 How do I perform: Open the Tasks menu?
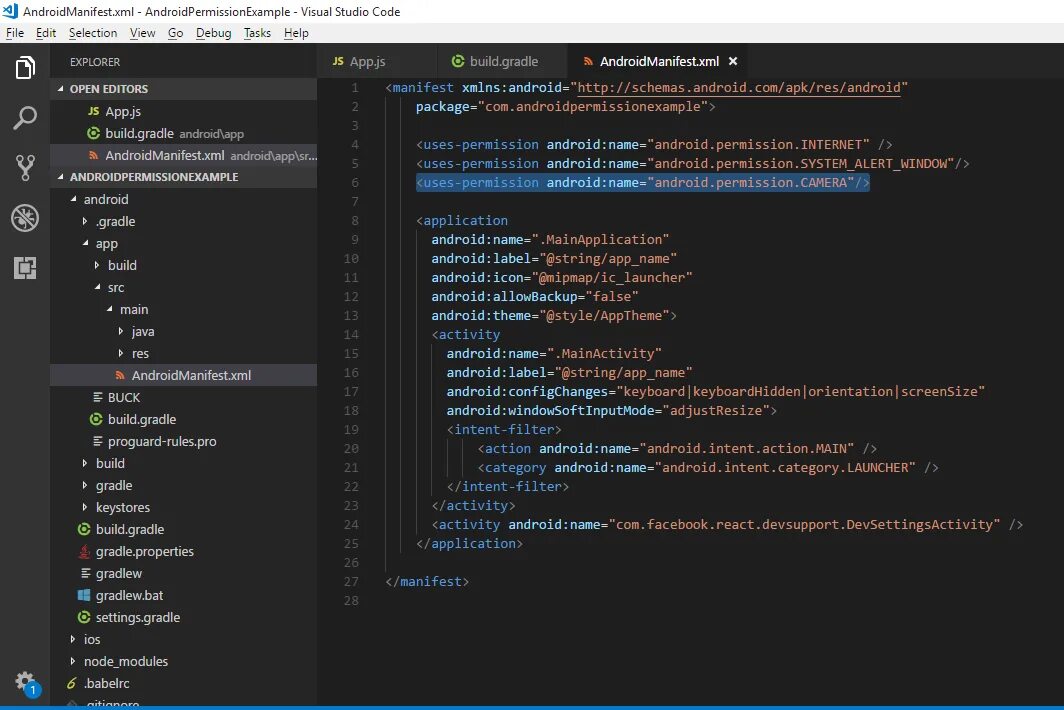tap(257, 33)
